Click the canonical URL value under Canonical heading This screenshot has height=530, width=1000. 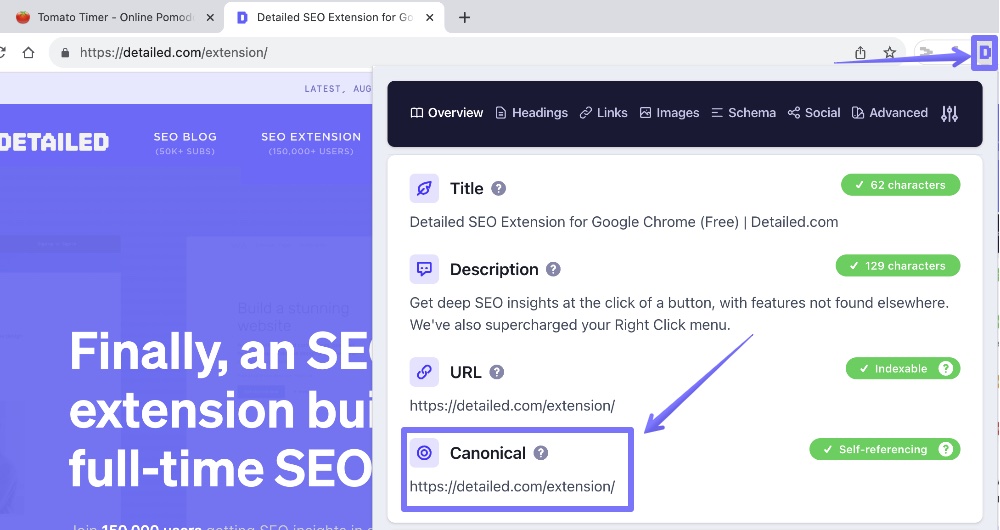coord(512,487)
